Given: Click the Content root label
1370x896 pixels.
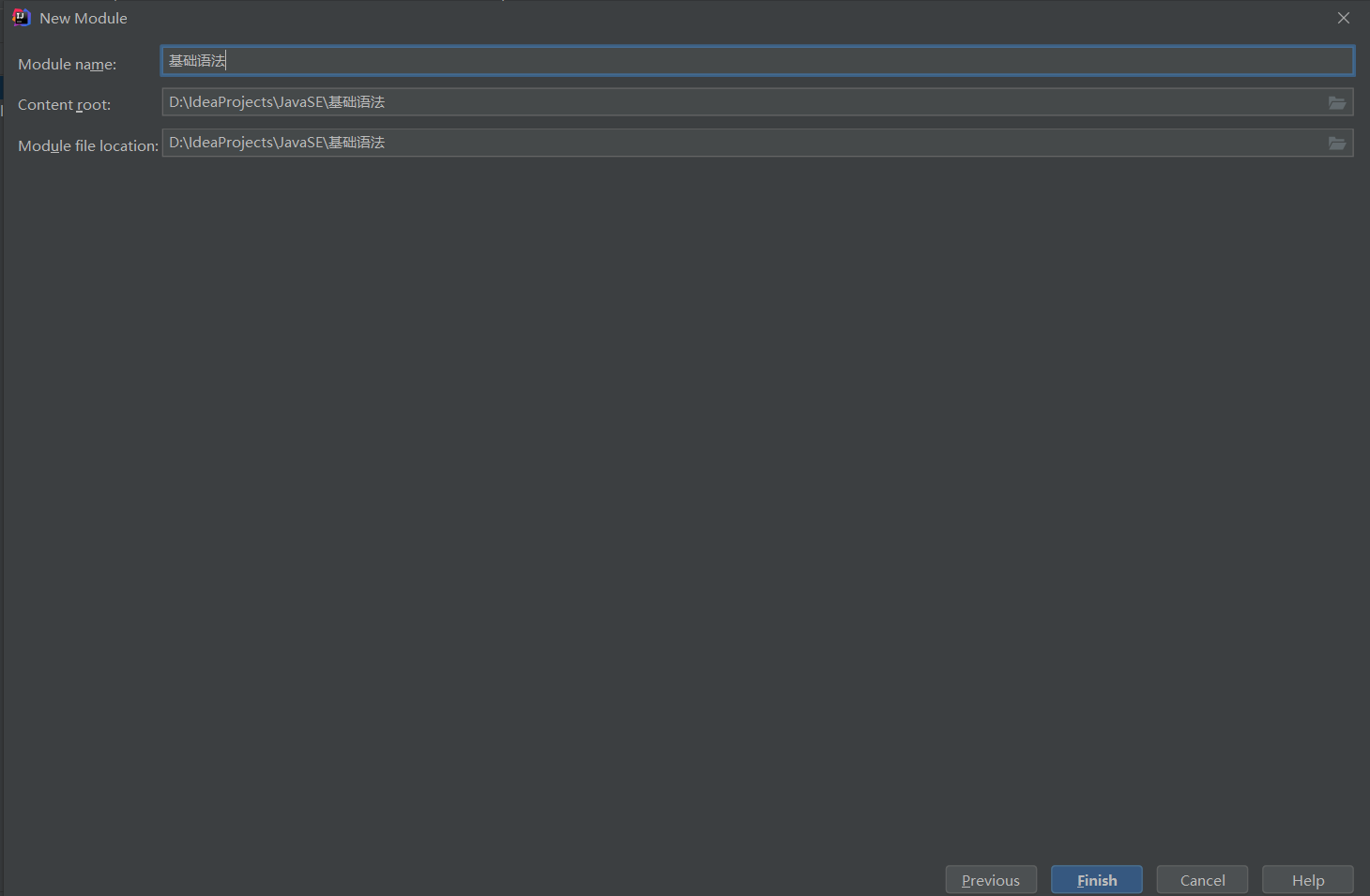Looking at the screenshot, I should point(64,105).
